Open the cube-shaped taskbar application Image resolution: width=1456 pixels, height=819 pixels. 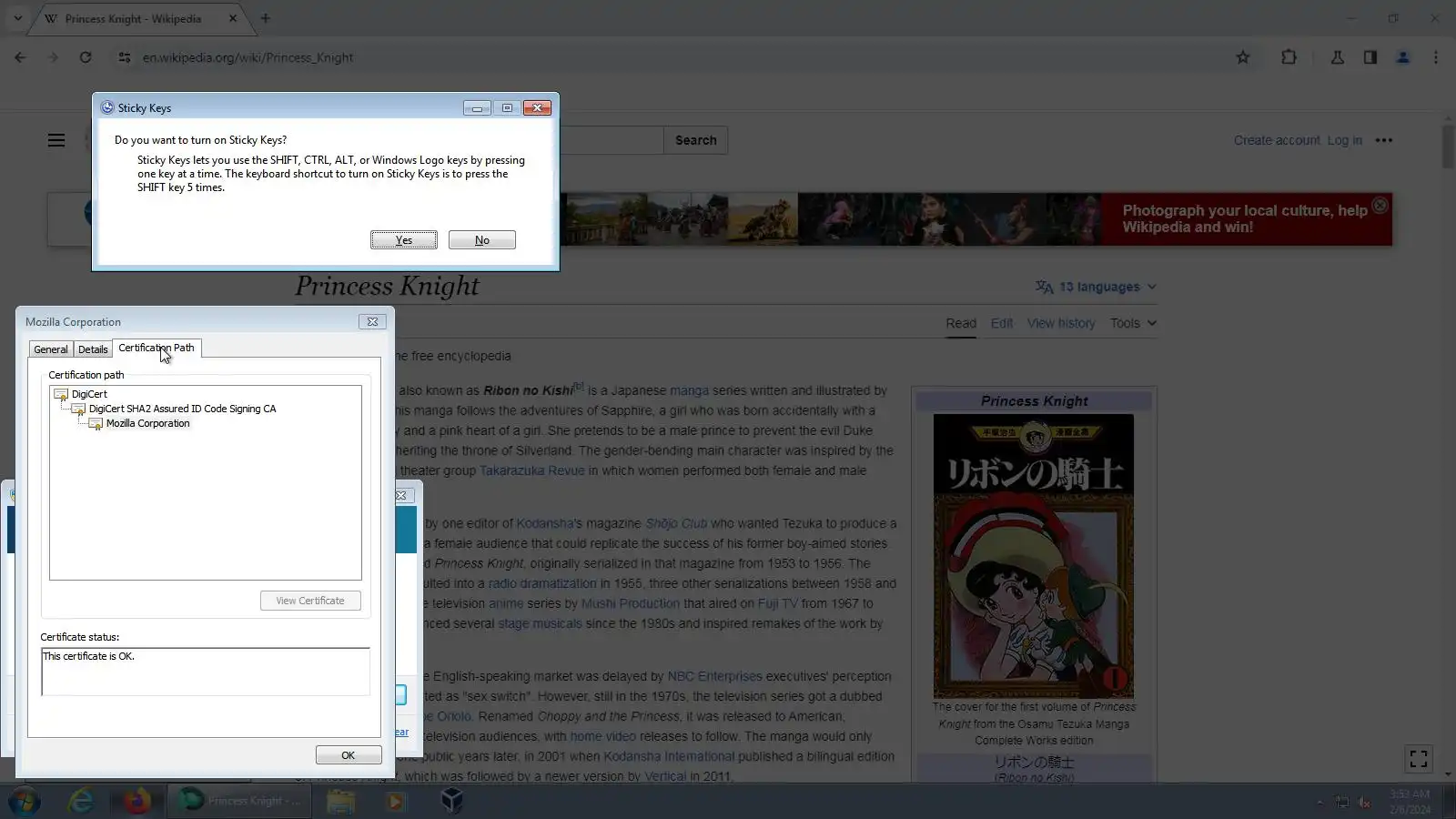pos(452,802)
